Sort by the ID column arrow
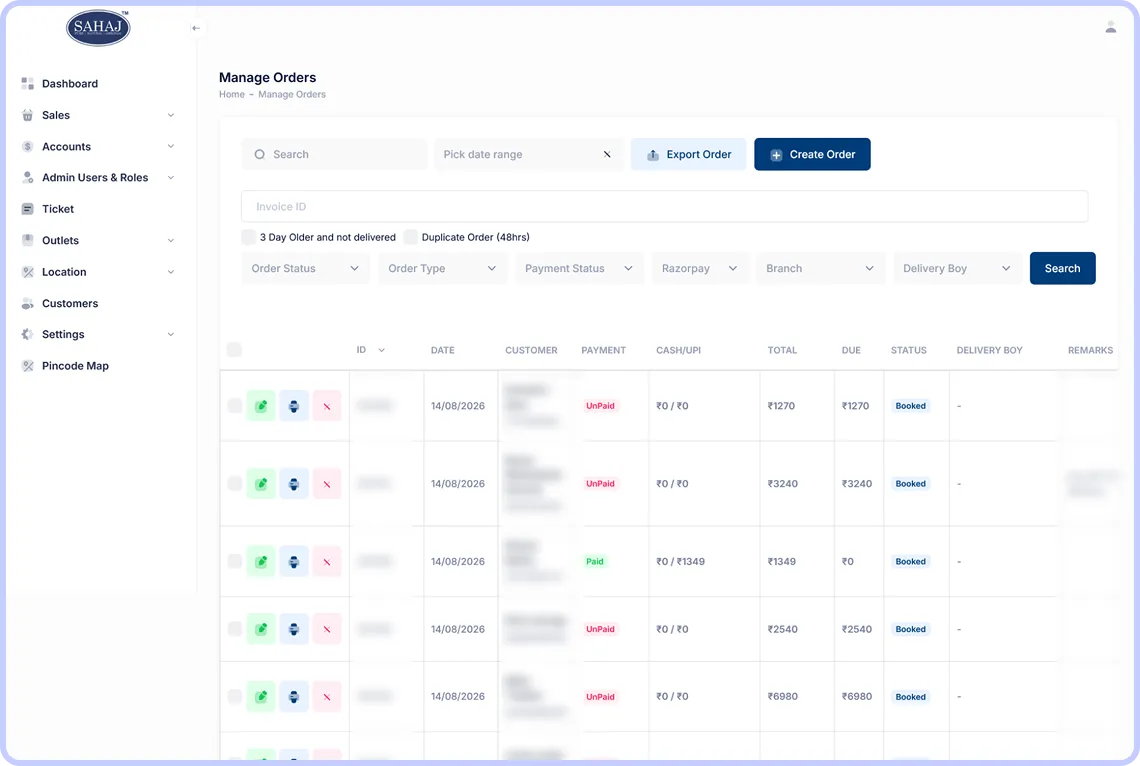 pos(382,350)
